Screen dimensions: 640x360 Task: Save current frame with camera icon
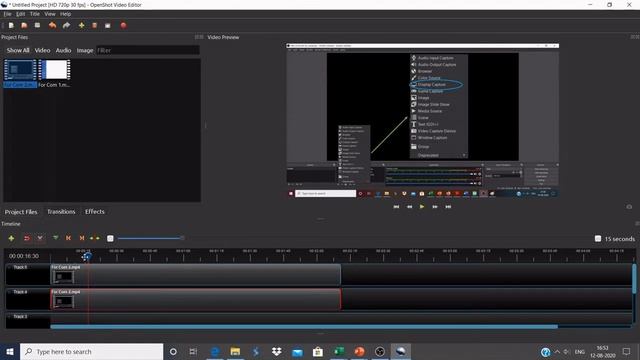point(629,207)
